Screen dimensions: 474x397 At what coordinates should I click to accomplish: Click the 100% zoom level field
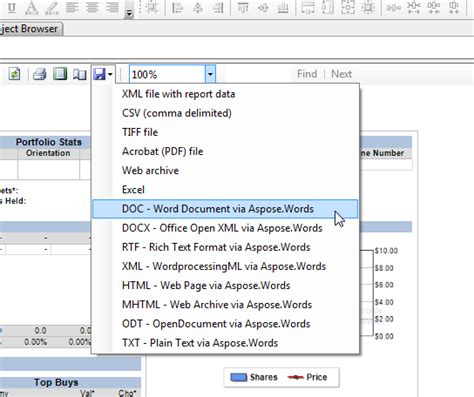[x=167, y=74]
